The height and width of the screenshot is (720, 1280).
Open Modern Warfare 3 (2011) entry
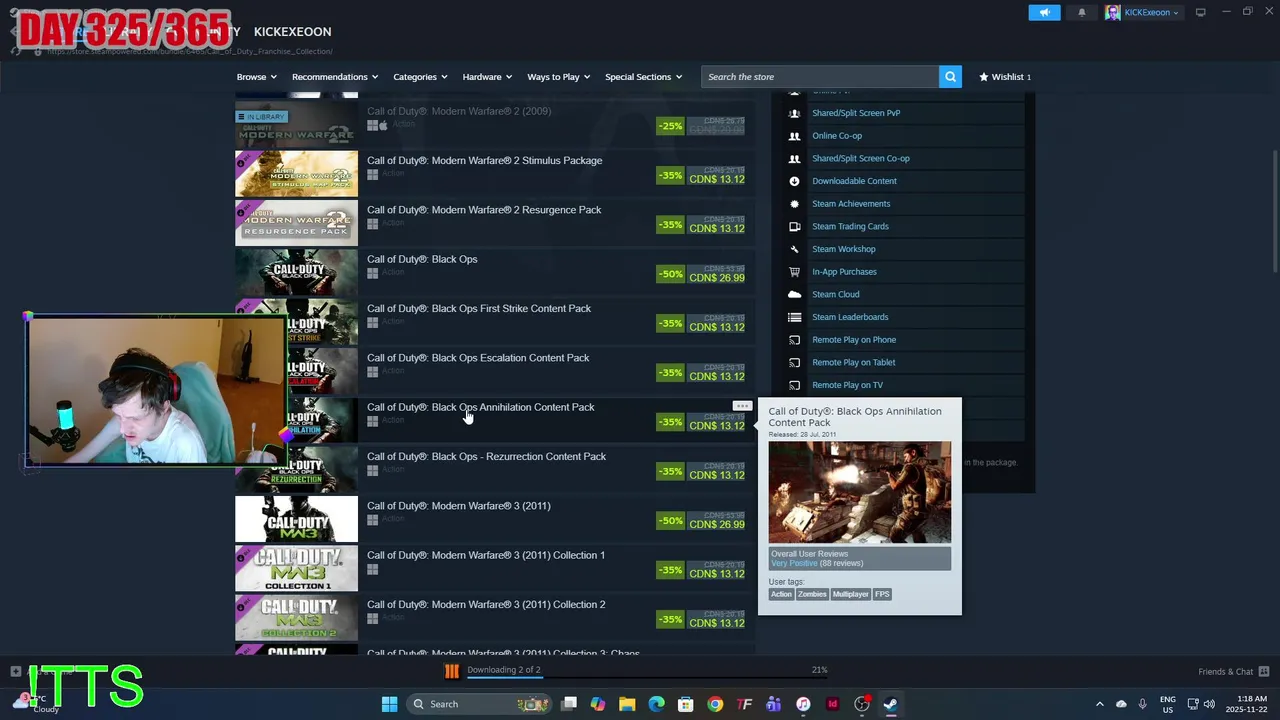coord(495,518)
